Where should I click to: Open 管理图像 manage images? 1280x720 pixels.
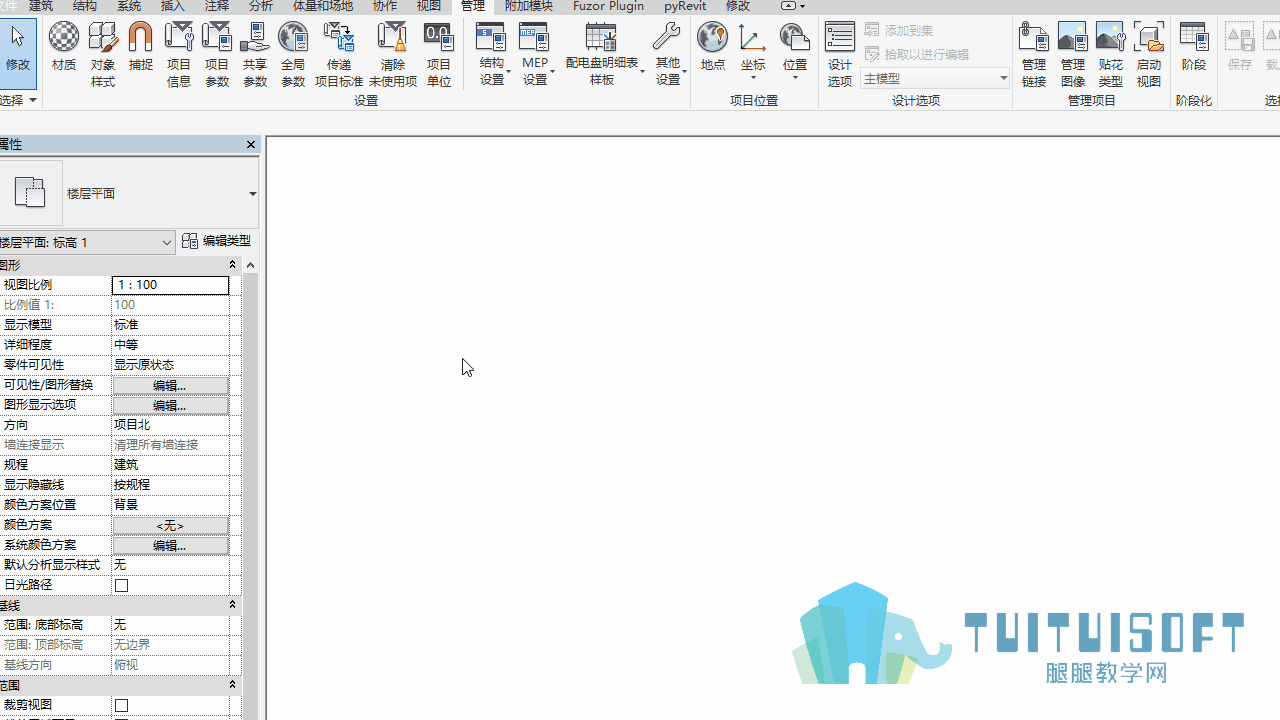(x=1073, y=54)
